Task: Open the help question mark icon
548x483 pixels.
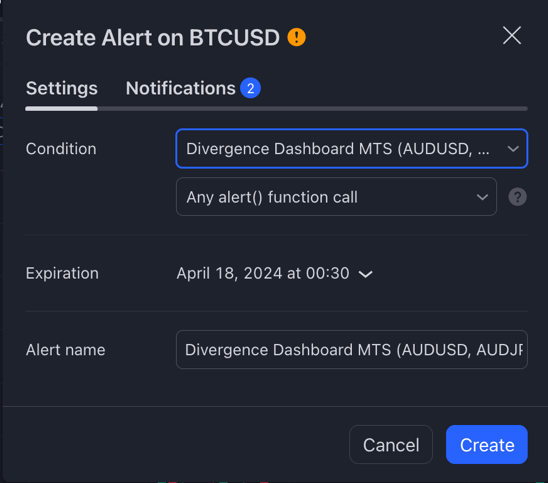Action: (517, 197)
